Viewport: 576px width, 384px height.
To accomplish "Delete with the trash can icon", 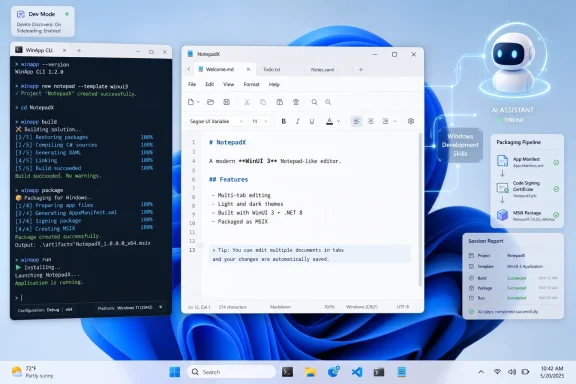I will tap(296, 102).
